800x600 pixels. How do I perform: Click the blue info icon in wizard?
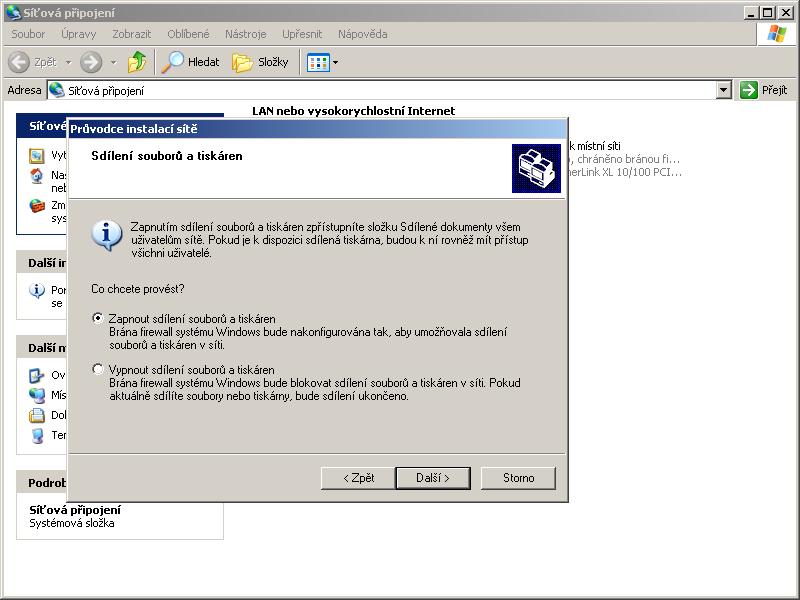[x=106, y=234]
